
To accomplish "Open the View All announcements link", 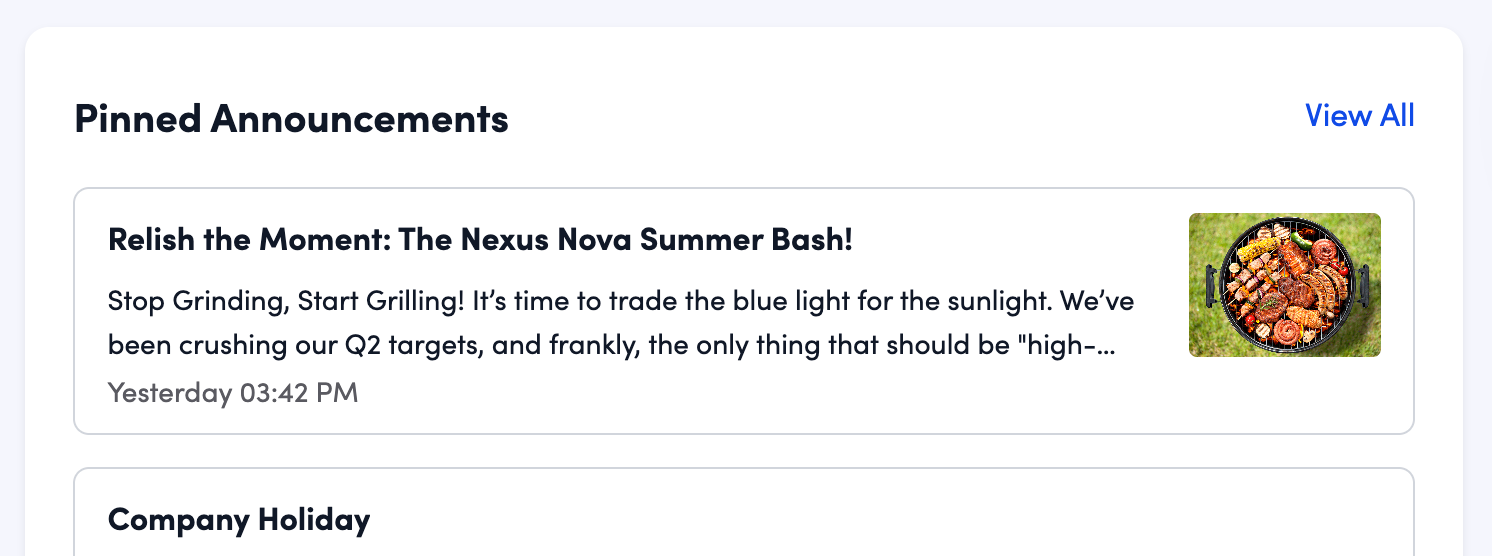I will 1359,116.
